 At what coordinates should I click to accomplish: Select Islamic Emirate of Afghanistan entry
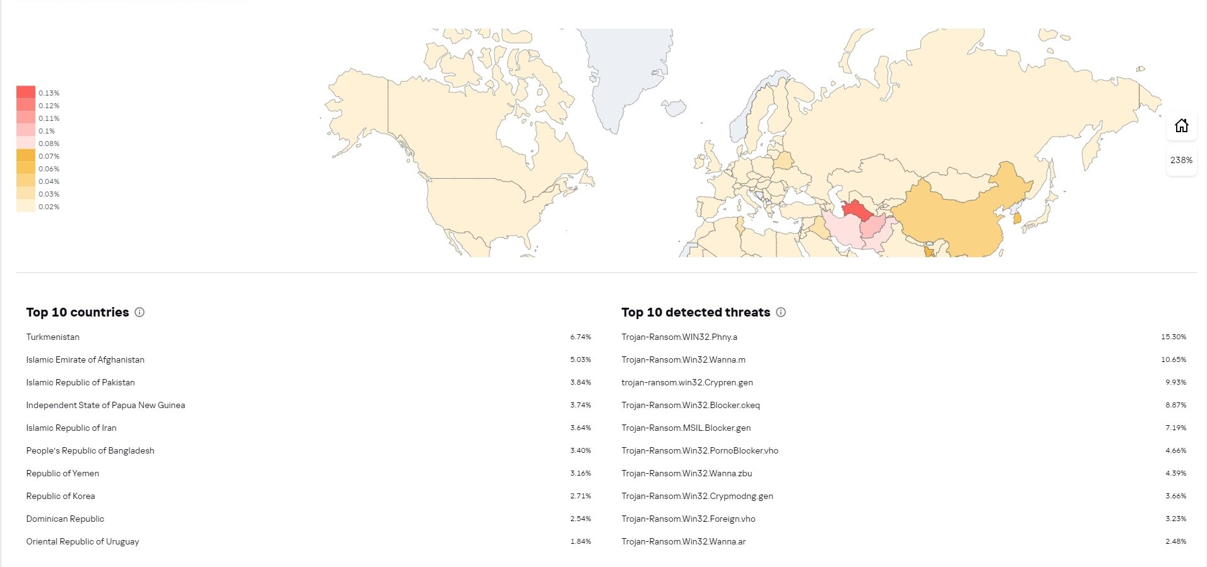[x=85, y=360]
